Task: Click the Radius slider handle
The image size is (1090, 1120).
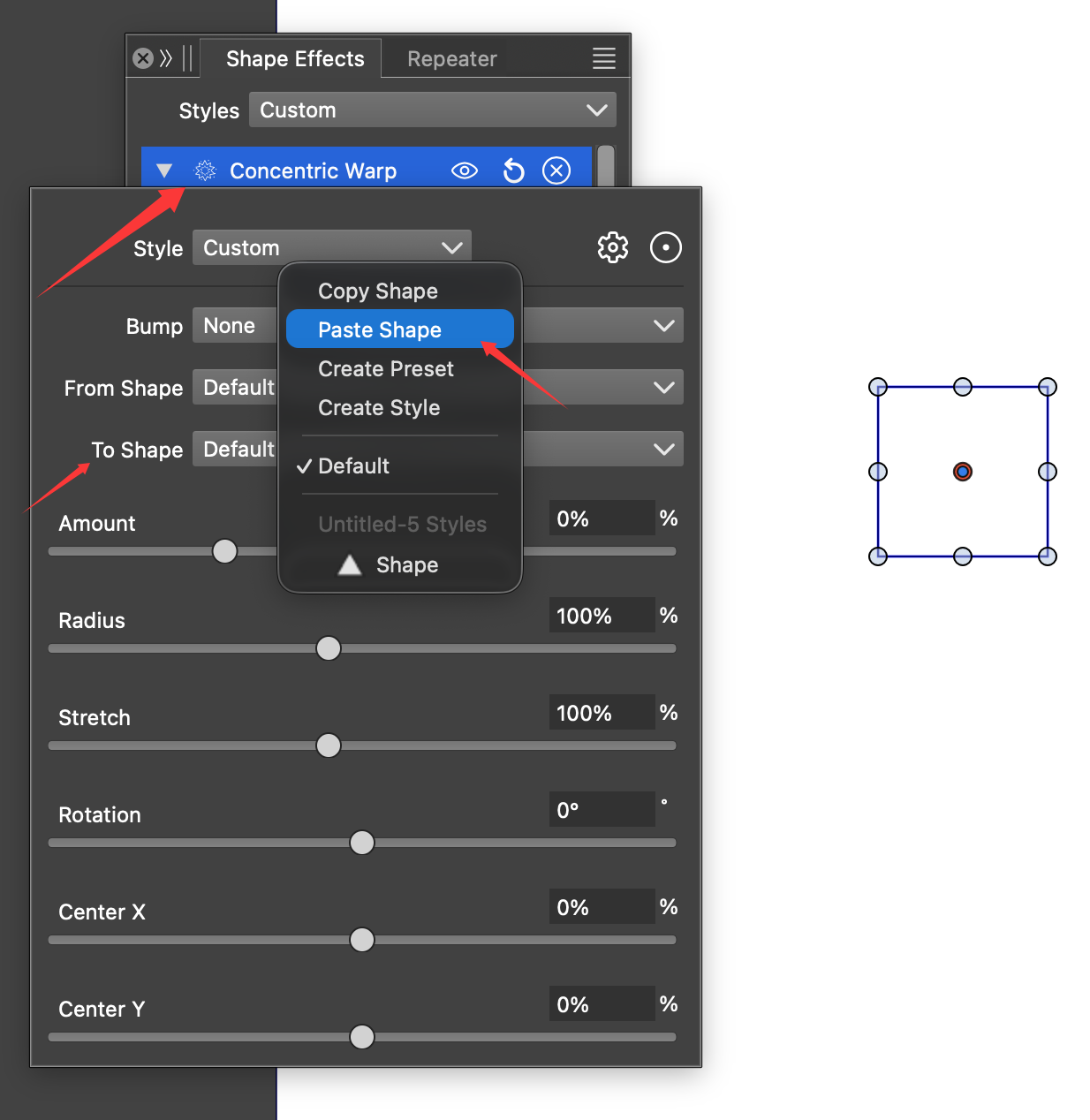Action: pos(329,648)
